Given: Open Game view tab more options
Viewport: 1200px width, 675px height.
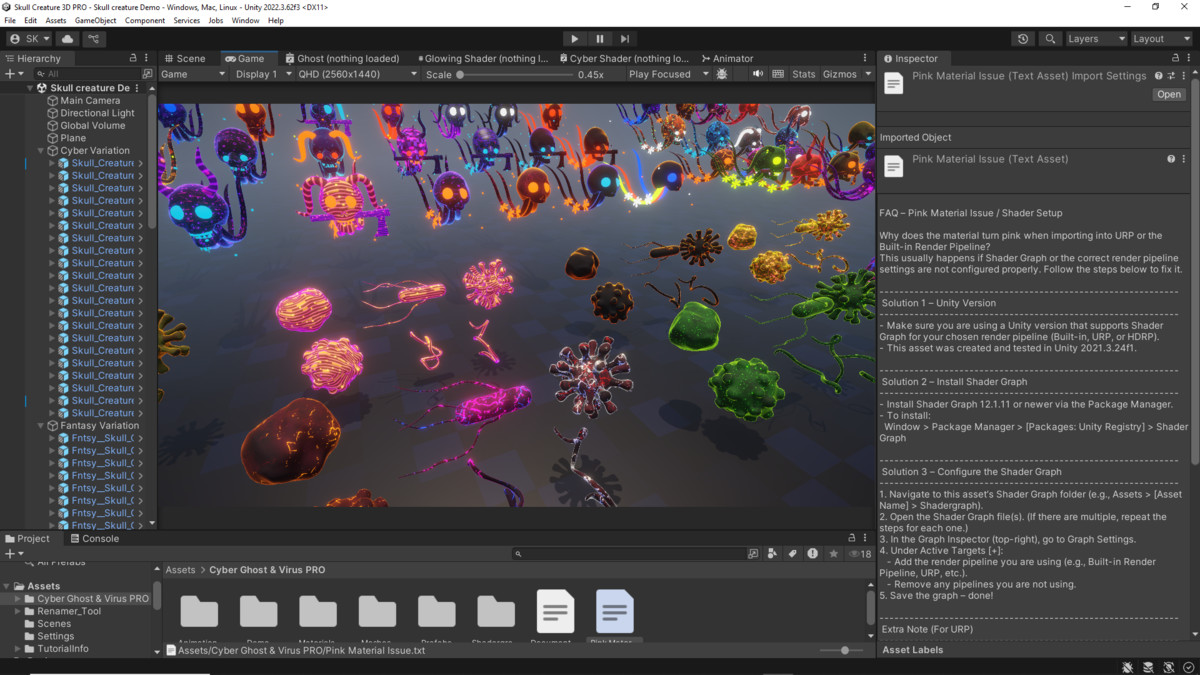Looking at the screenshot, I should (x=865, y=58).
